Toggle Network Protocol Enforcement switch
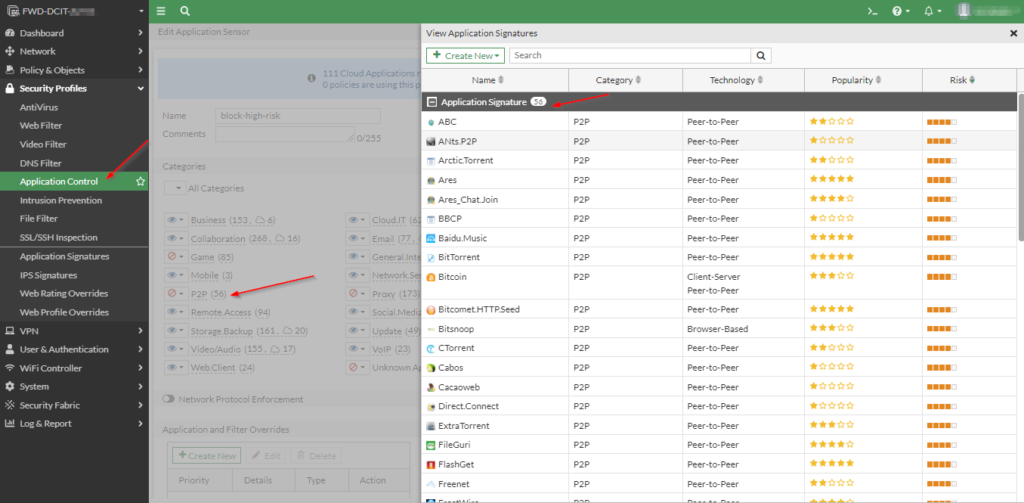1024x503 pixels. (x=168, y=399)
